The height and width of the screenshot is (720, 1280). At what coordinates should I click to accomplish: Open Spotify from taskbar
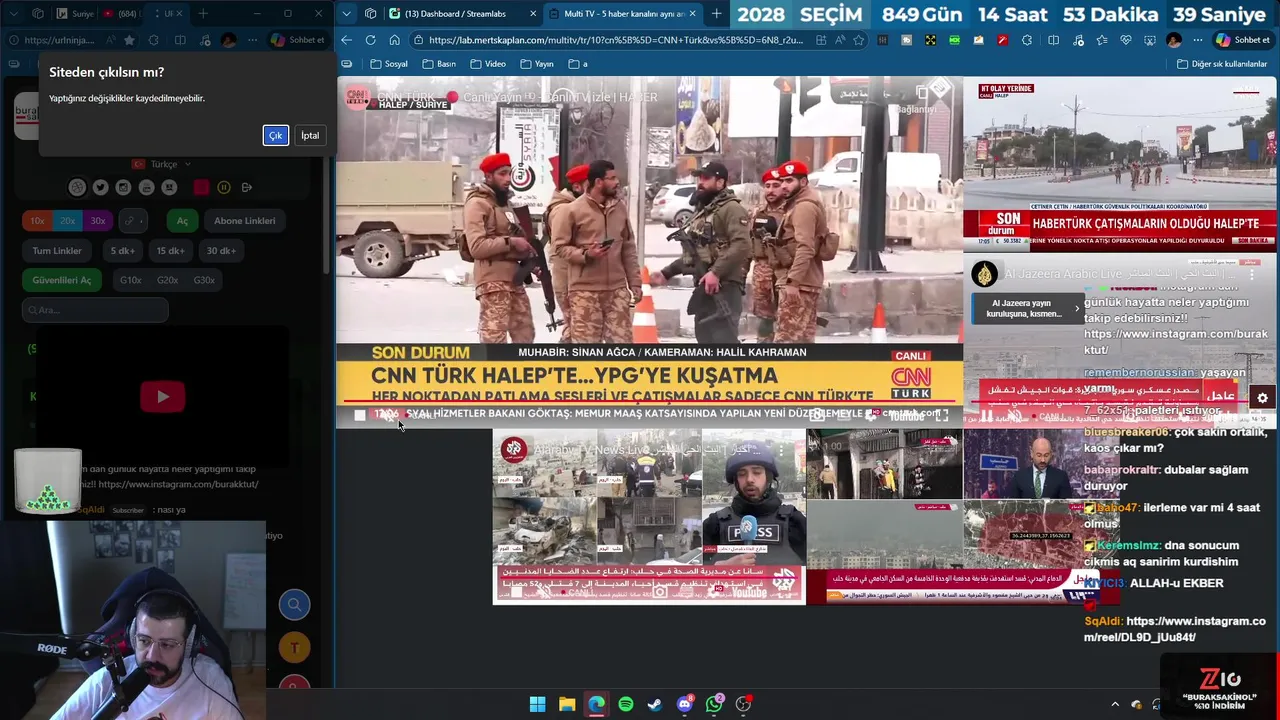(x=626, y=704)
